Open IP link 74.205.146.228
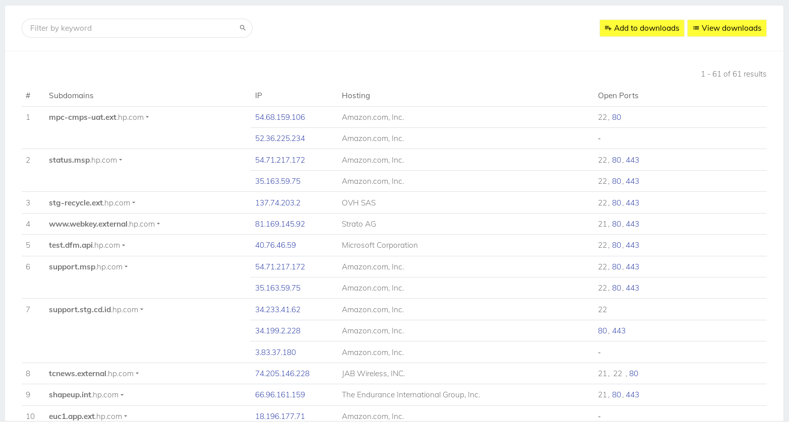The width and height of the screenshot is (789, 422). (x=282, y=374)
